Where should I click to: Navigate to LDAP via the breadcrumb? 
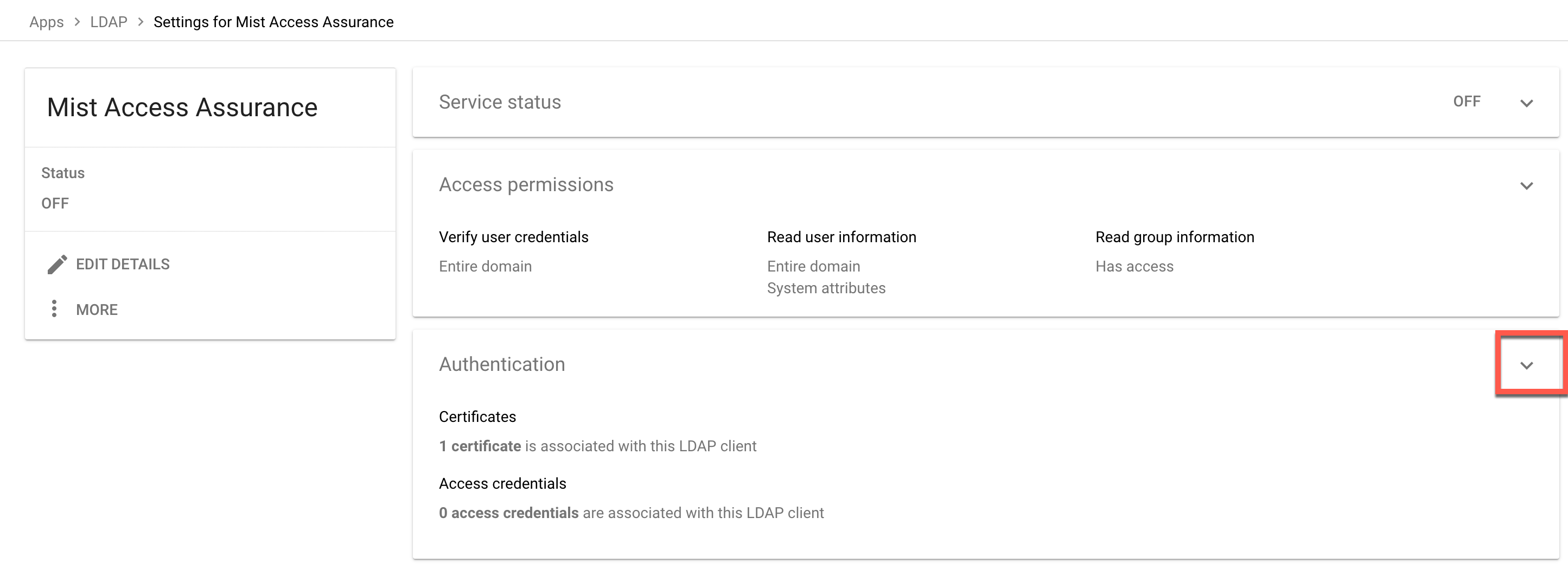(109, 22)
